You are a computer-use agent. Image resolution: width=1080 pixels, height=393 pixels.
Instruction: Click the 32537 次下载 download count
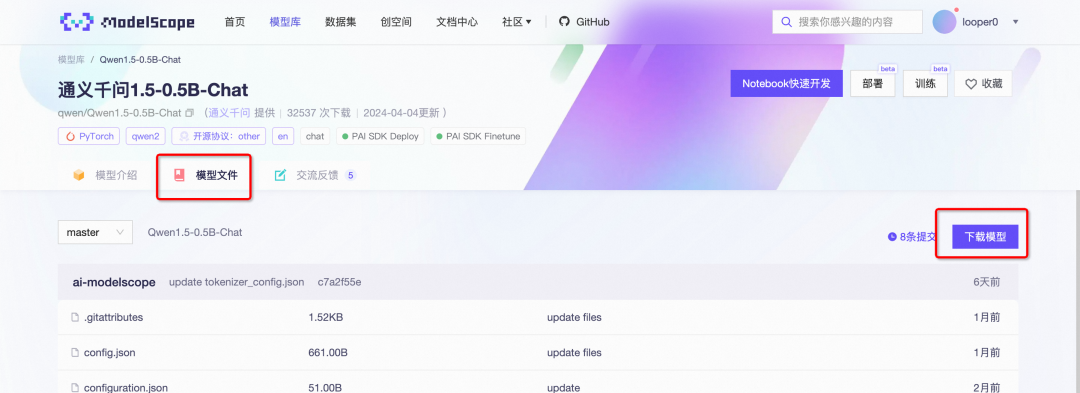tap(319, 113)
